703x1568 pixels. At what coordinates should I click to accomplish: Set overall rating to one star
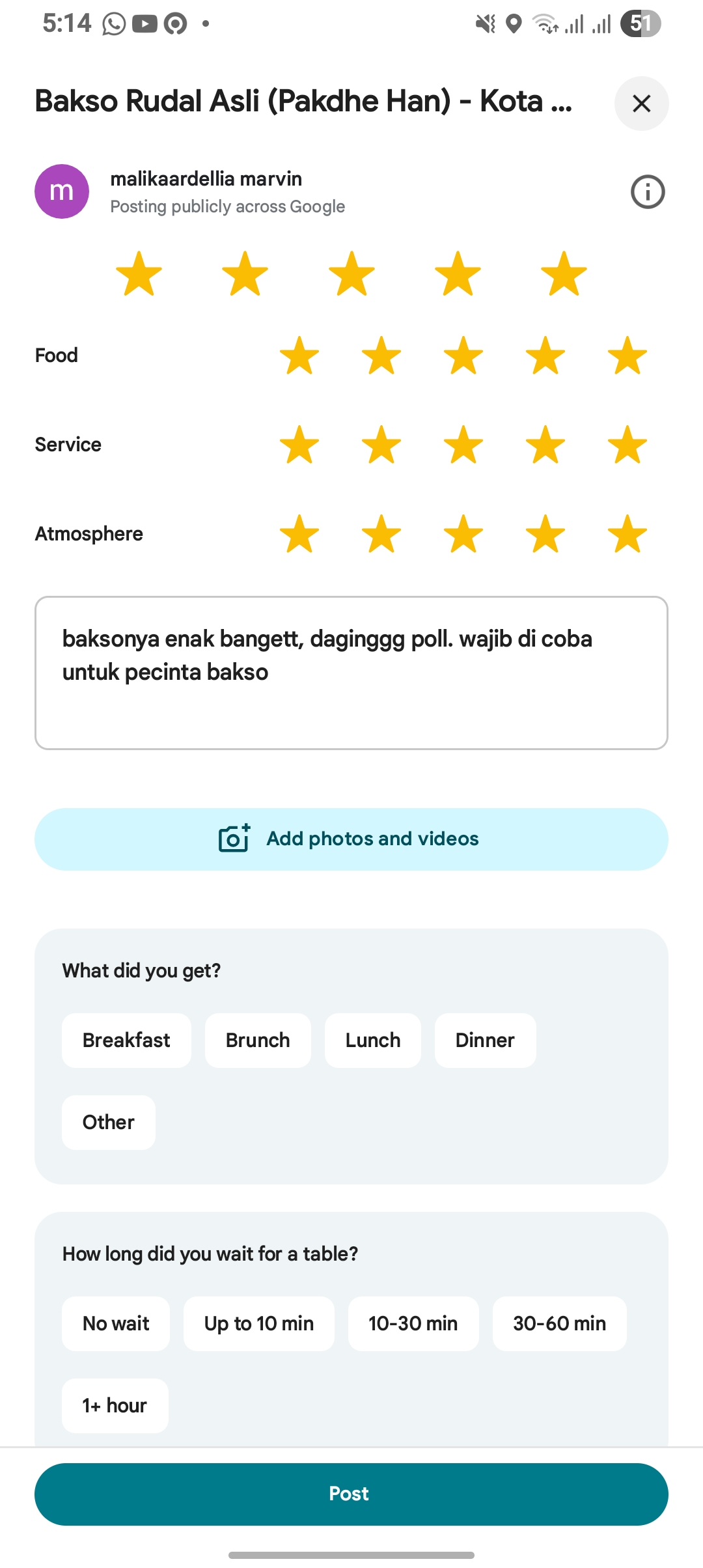point(139,273)
